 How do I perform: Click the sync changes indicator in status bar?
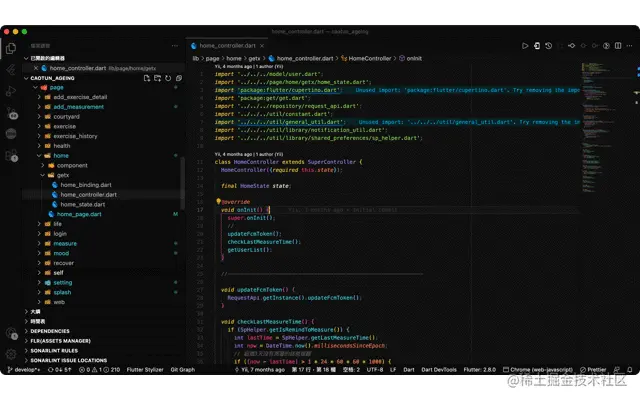pyautogui.click(x=60, y=369)
